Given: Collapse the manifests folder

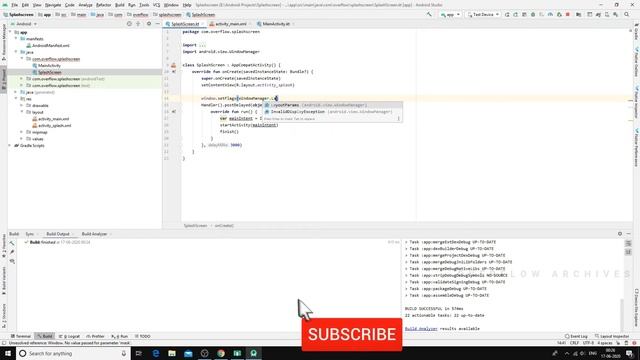Looking at the screenshot, I should 16,39.
